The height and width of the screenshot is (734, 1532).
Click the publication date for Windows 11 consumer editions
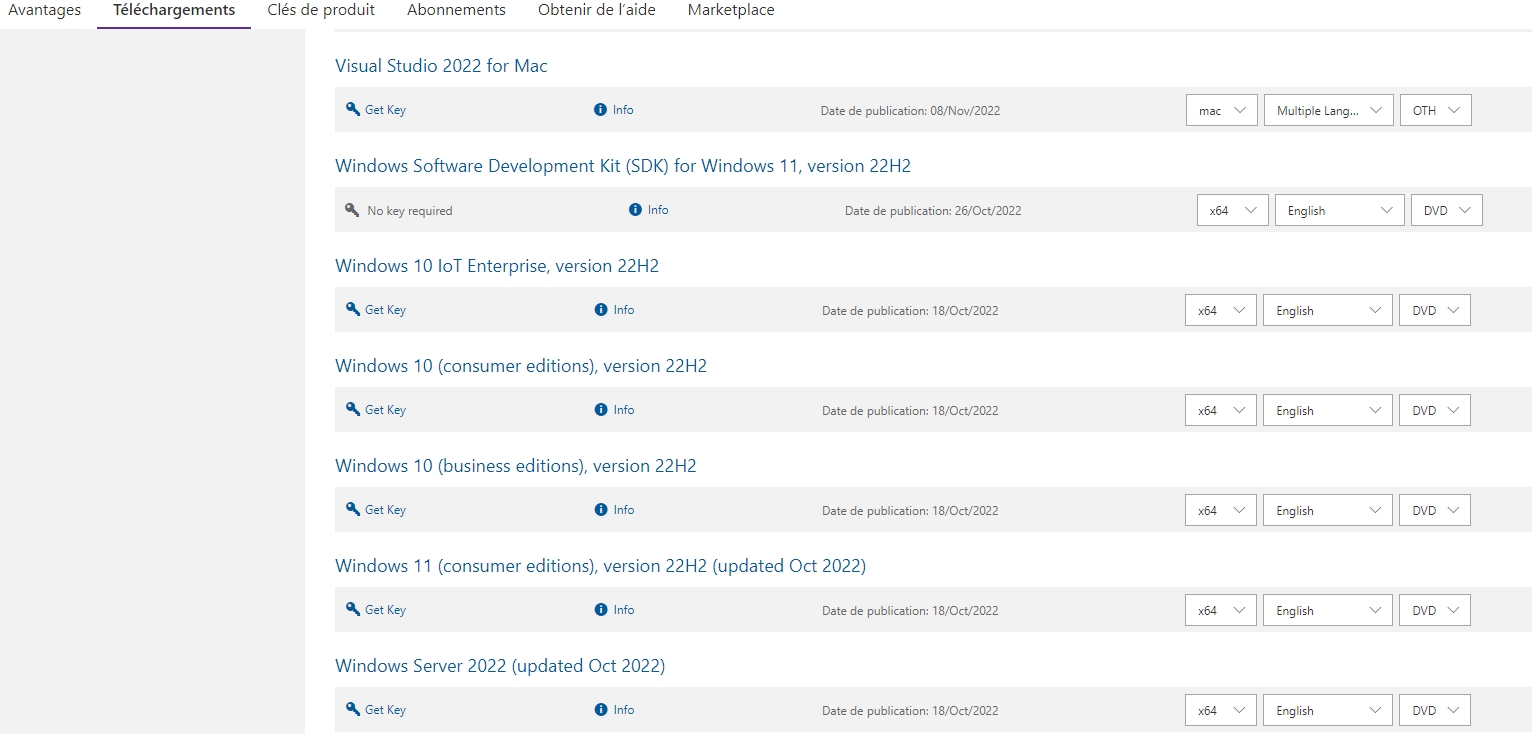pyautogui.click(x=965, y=611)
